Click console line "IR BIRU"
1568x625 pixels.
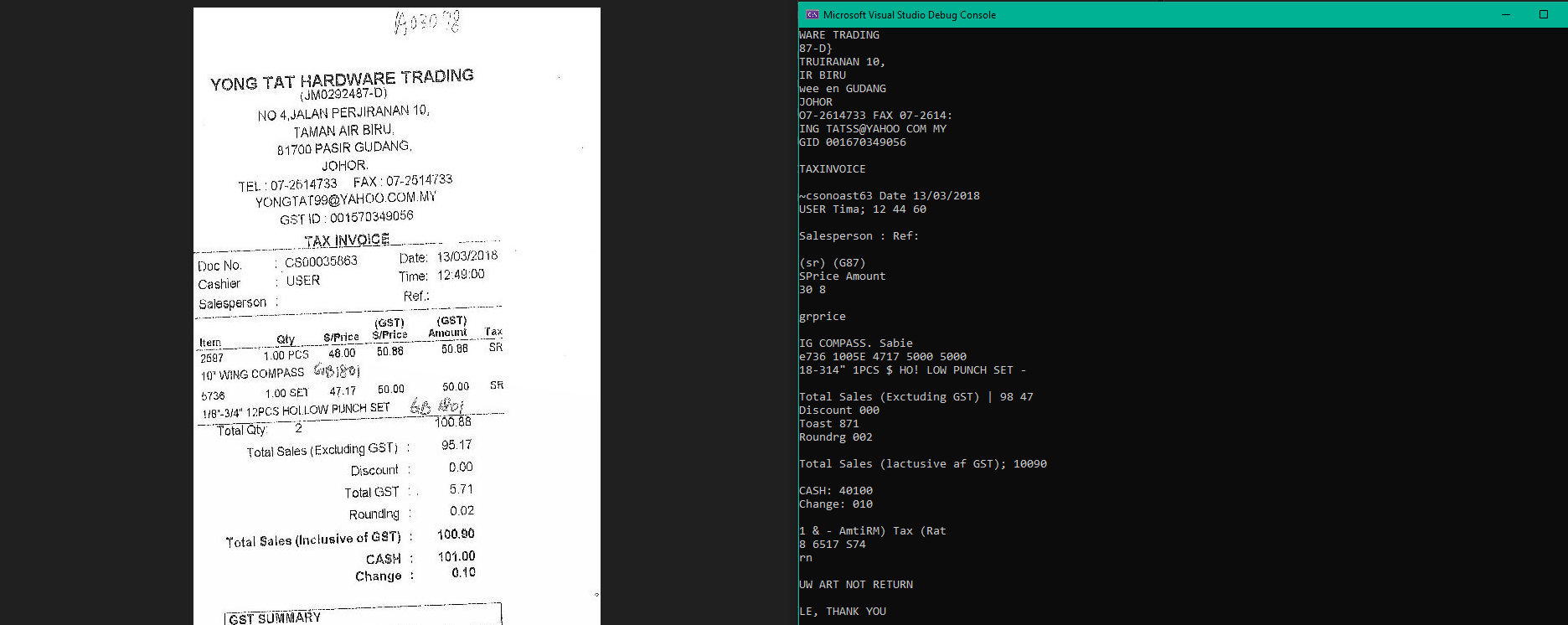tap(823, 75)
